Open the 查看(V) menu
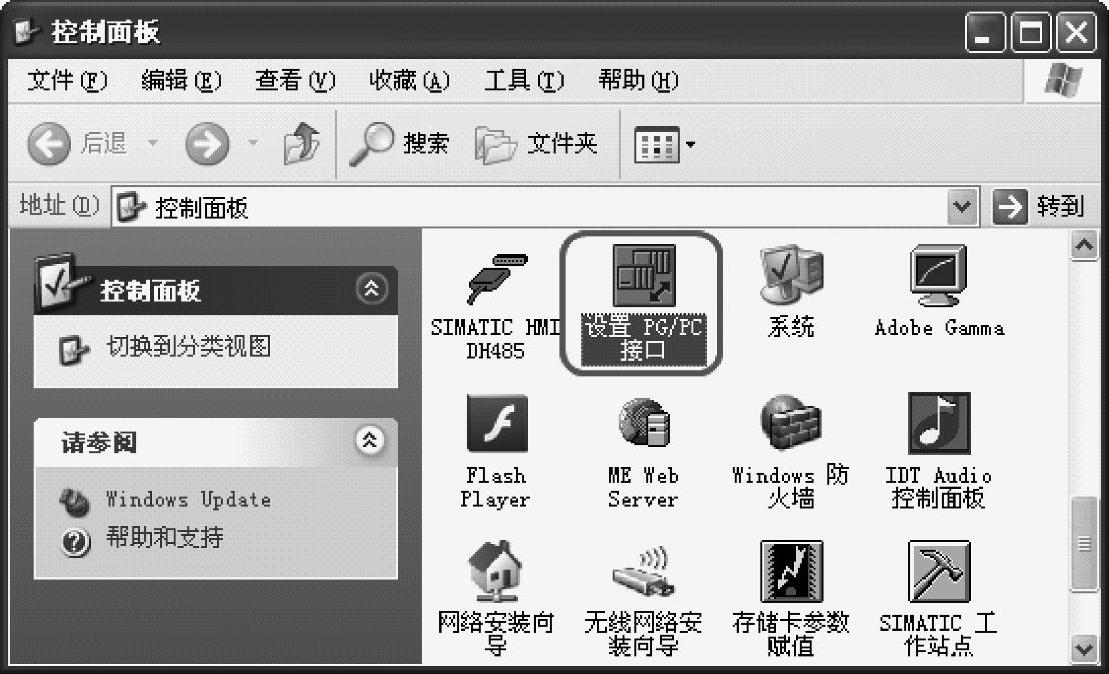The width and height of the screenshot is (1109, 674). 295,80
